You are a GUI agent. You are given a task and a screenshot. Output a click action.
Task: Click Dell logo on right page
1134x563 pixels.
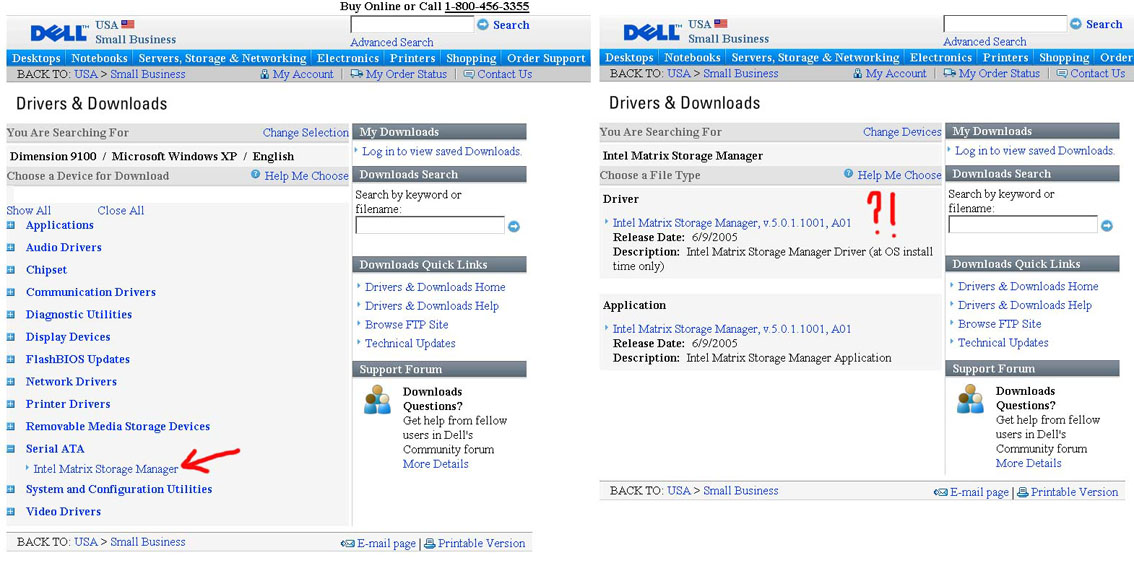(x=652, y=33)
